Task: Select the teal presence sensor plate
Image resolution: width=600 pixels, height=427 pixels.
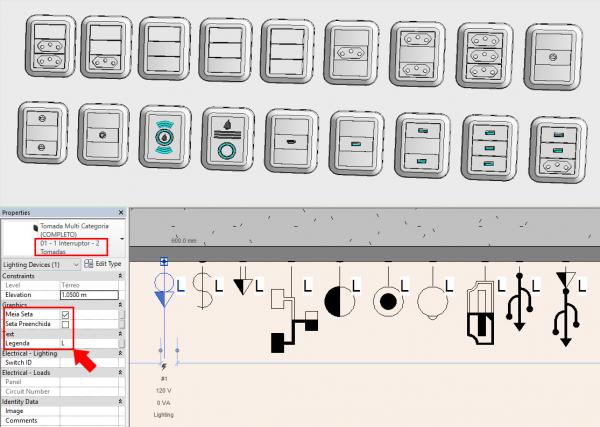Action: (x=165, y=137)
